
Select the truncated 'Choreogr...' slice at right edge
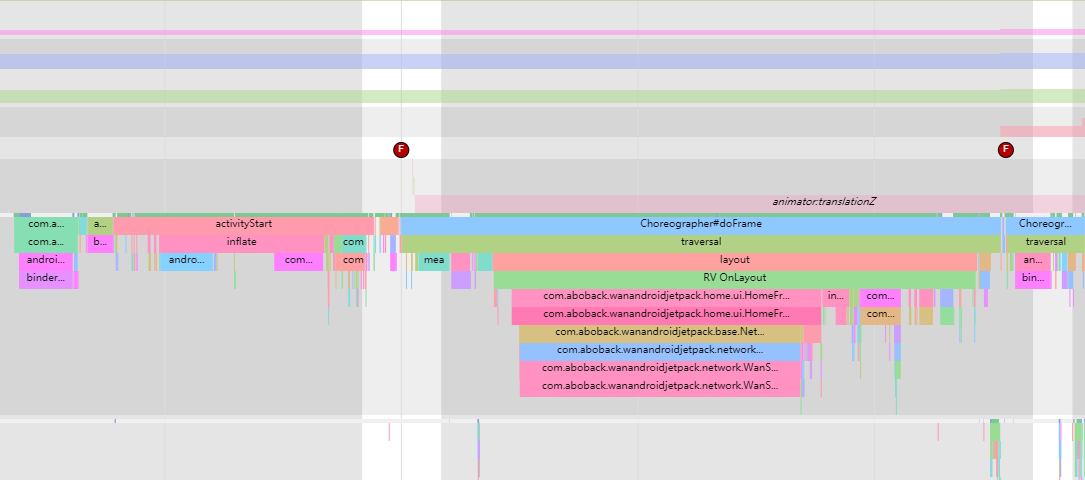click(1044, 225)
